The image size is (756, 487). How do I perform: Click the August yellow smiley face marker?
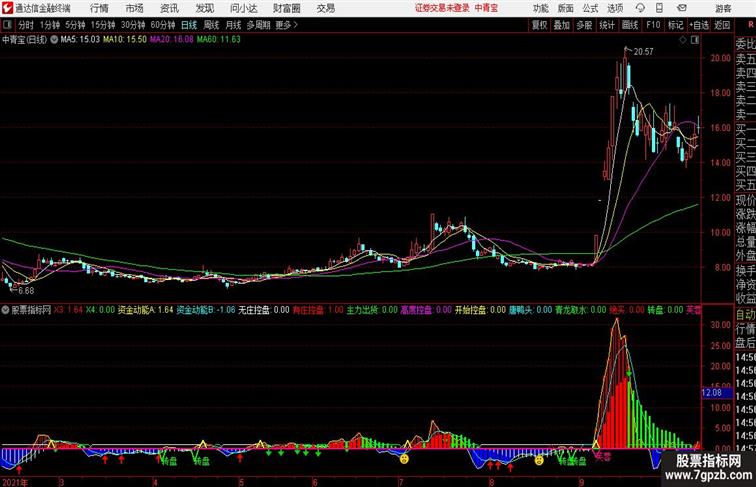coord(539,460)
